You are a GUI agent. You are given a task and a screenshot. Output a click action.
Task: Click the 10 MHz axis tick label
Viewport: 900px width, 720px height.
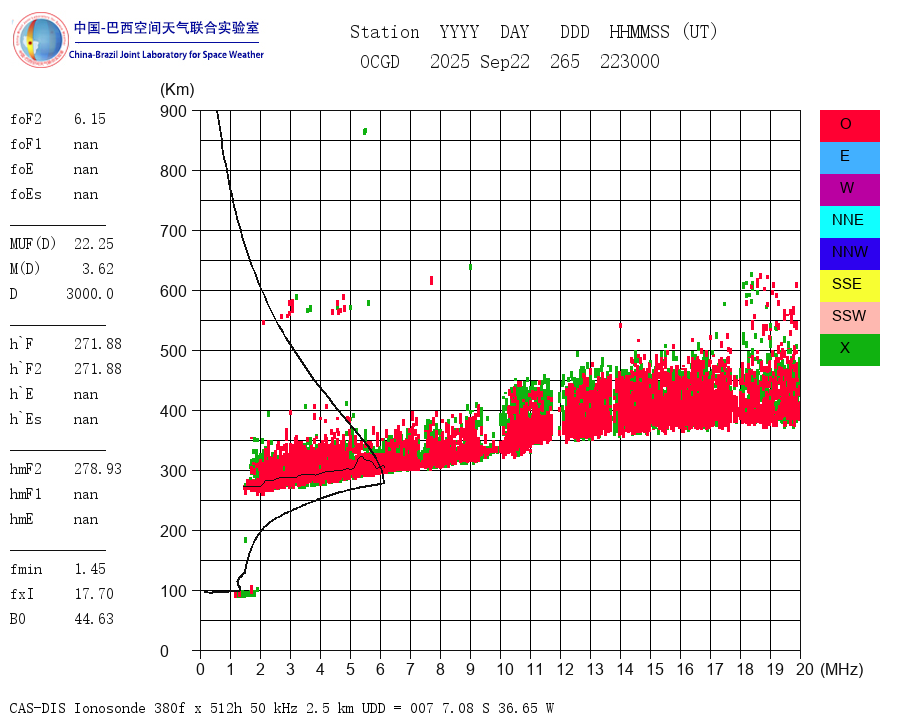pos(505,669)
